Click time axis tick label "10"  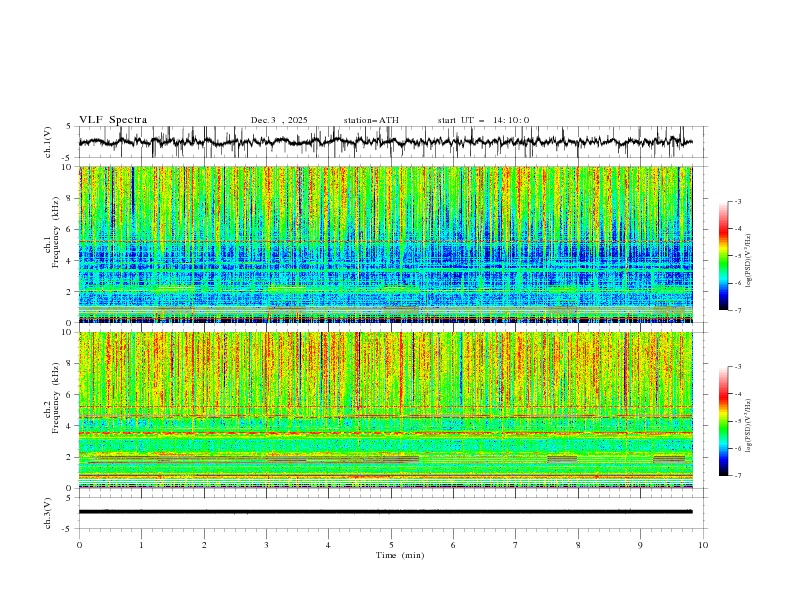703,545
